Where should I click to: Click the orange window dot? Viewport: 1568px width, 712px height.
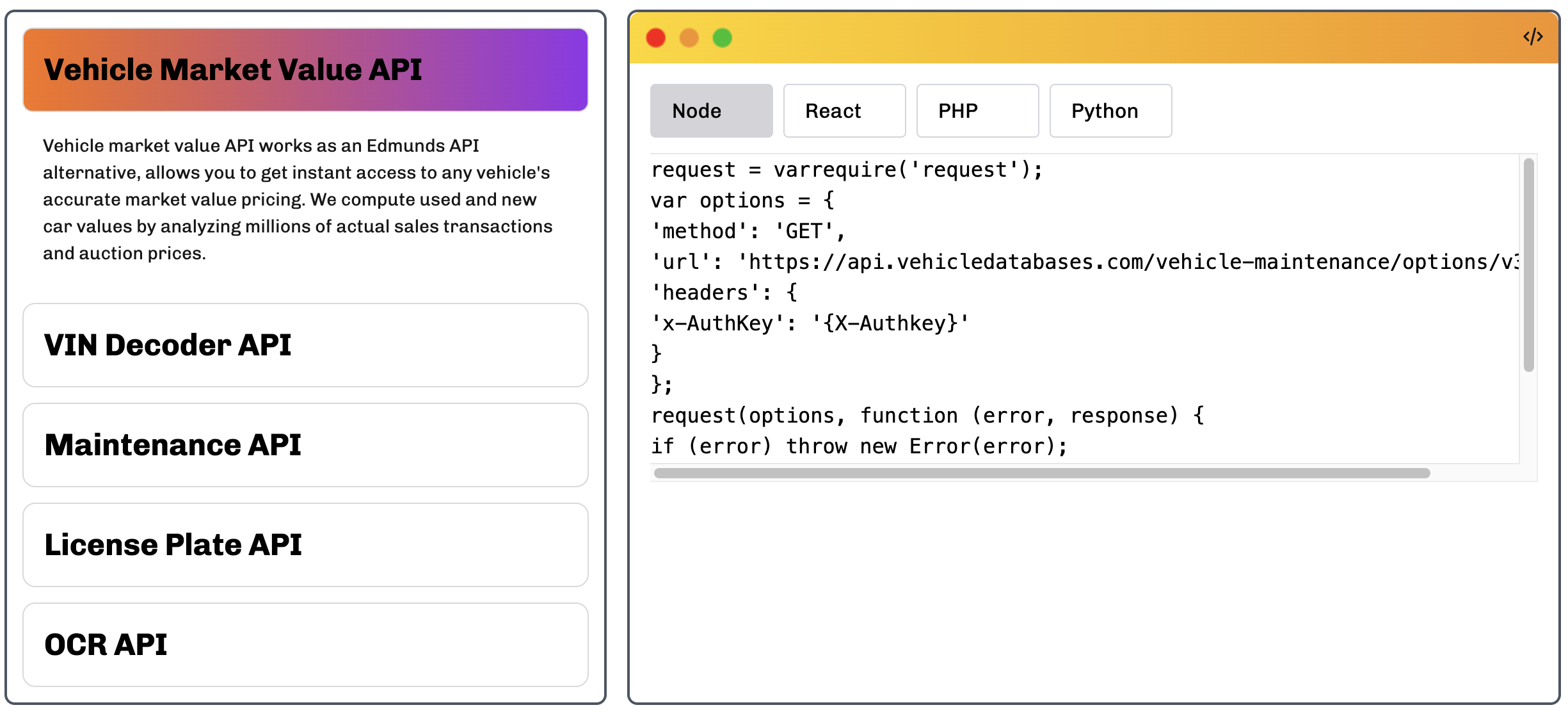click(x=689, y=38)
